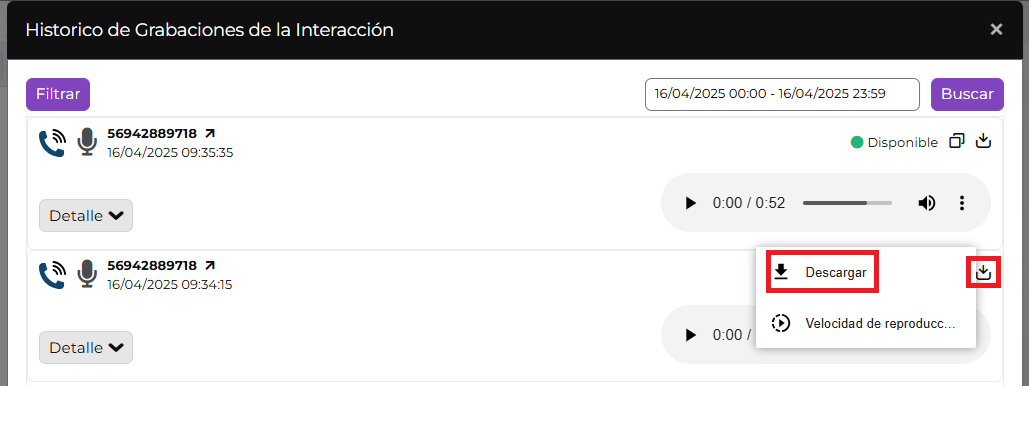Expand Detalle for the 09:35:35 recording
The width and height of the screenshot is (1029, 438).
point(86,215)
